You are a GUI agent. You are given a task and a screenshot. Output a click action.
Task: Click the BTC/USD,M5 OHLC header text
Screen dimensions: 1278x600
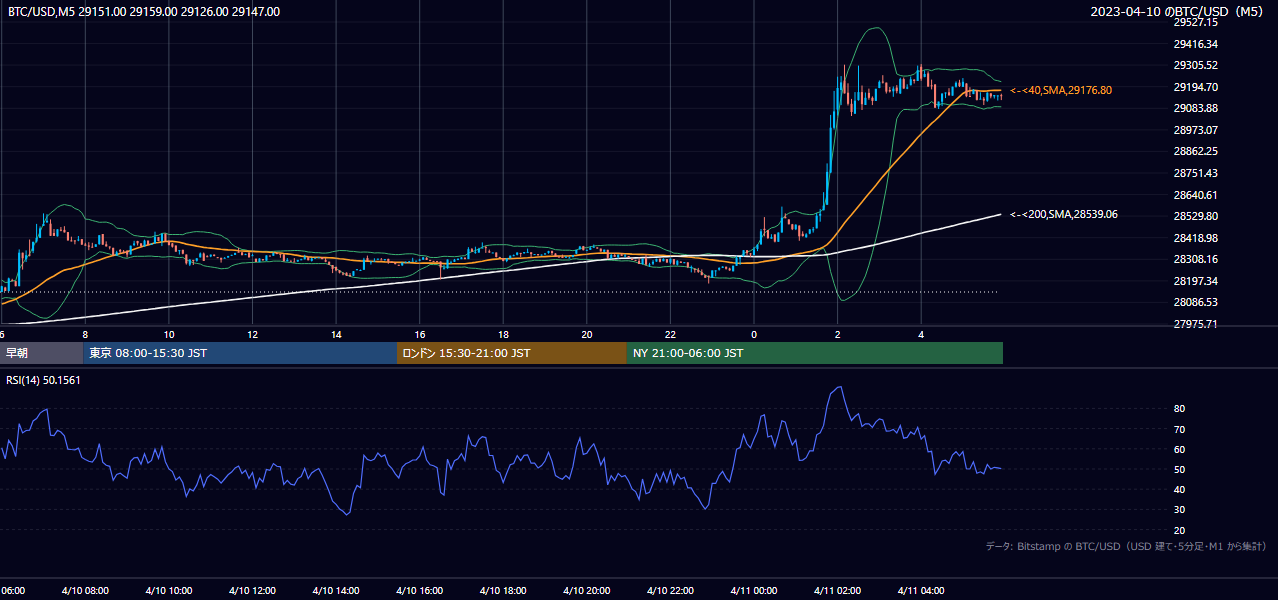(x=144, y=12)
